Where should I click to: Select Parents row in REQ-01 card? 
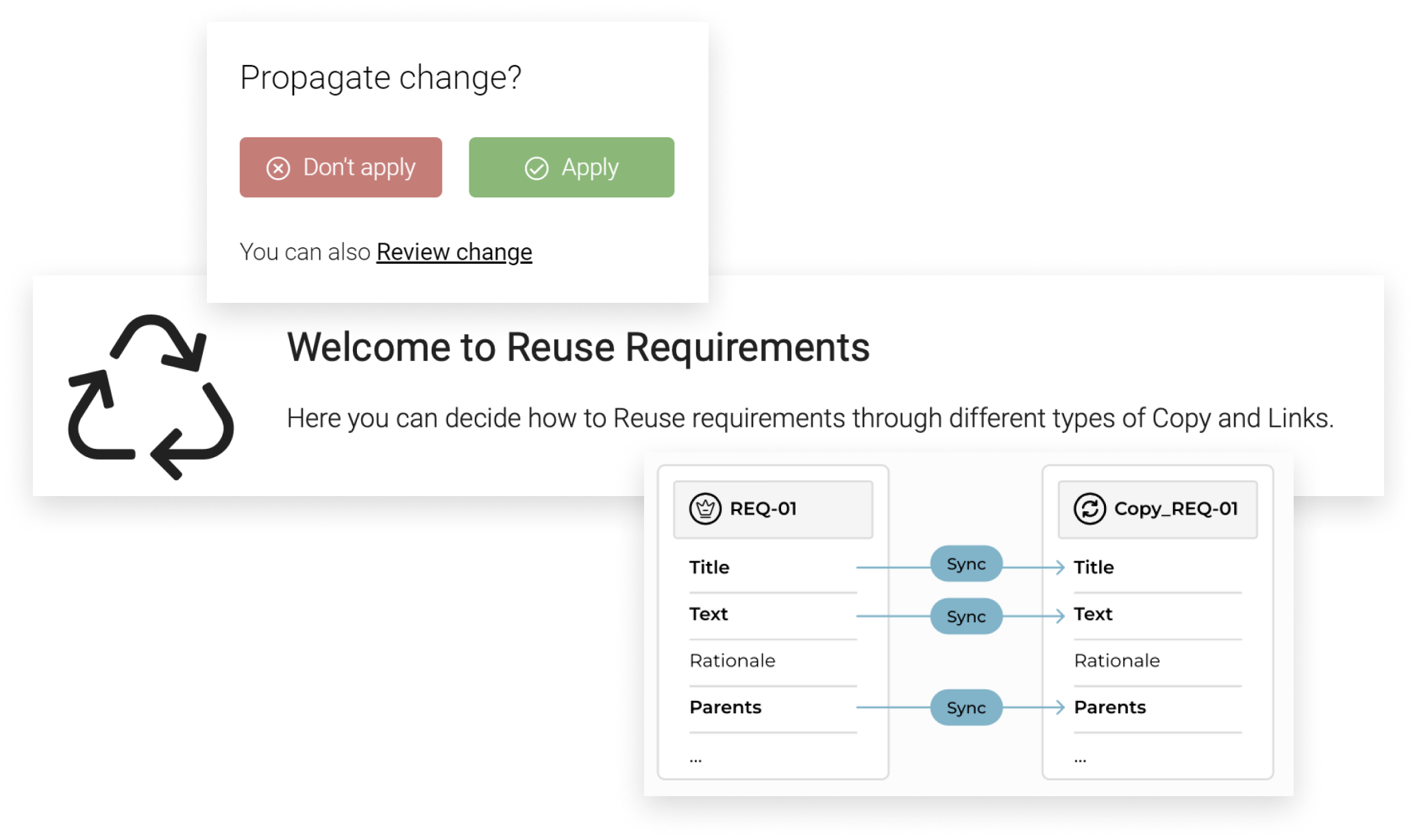click(x=773, y=708)
